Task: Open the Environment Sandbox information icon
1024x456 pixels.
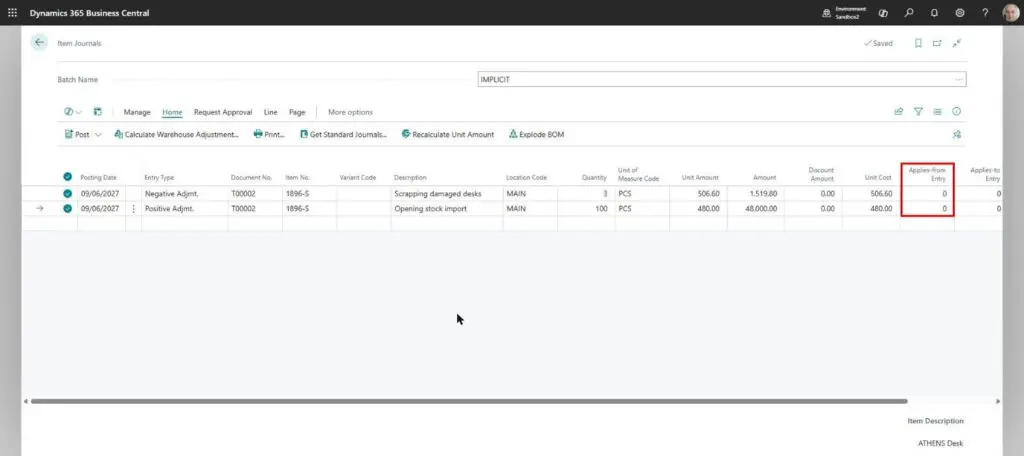Action: pos(827,13)
